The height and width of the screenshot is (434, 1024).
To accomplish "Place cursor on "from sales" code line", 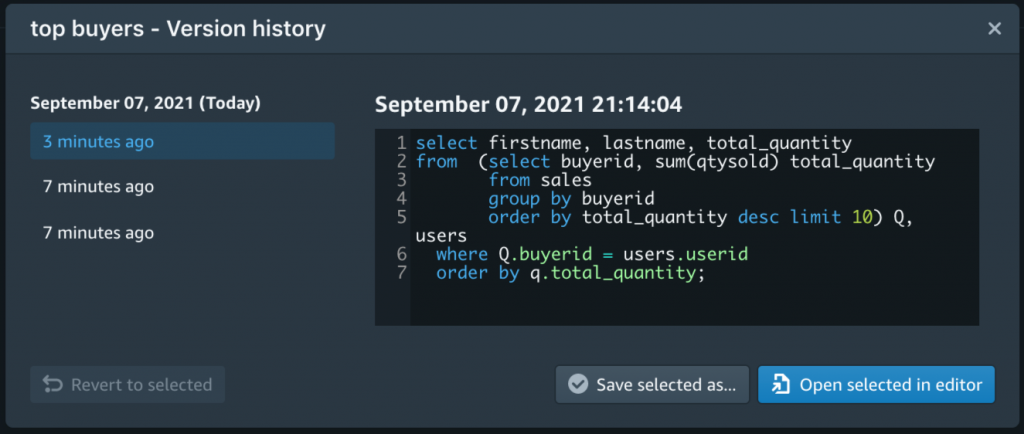I will 540,180.
